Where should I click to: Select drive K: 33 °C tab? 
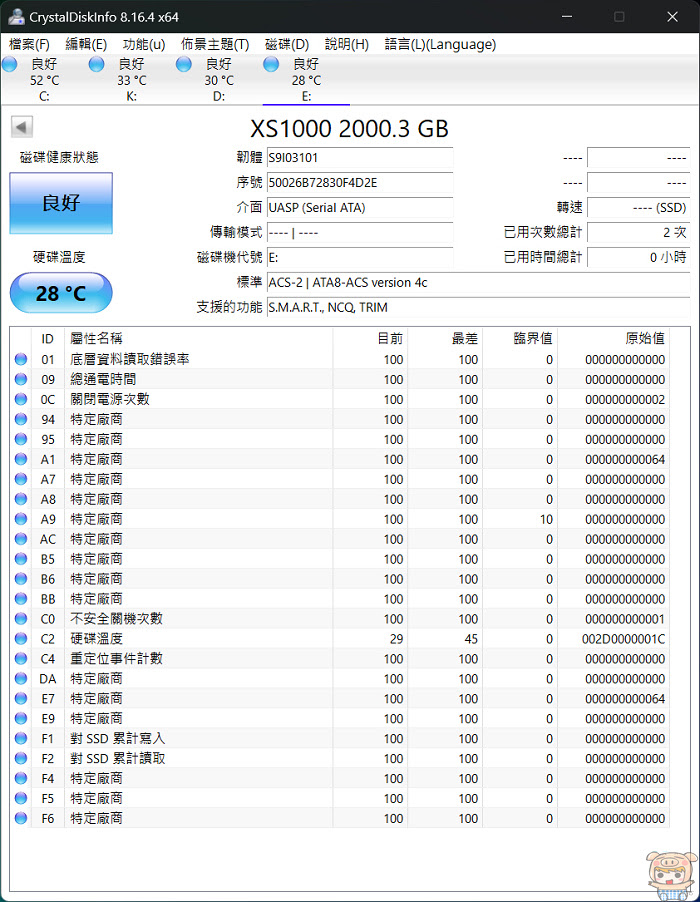point(131,80)
